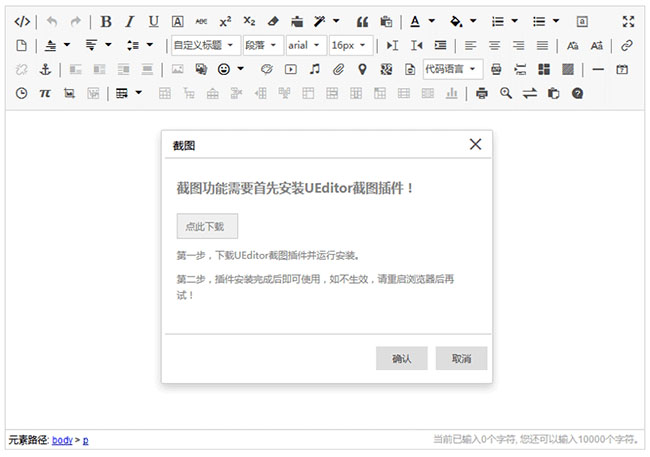Open the help question mark icon
This screenshot has width=650, height=457.
[577, 93]
